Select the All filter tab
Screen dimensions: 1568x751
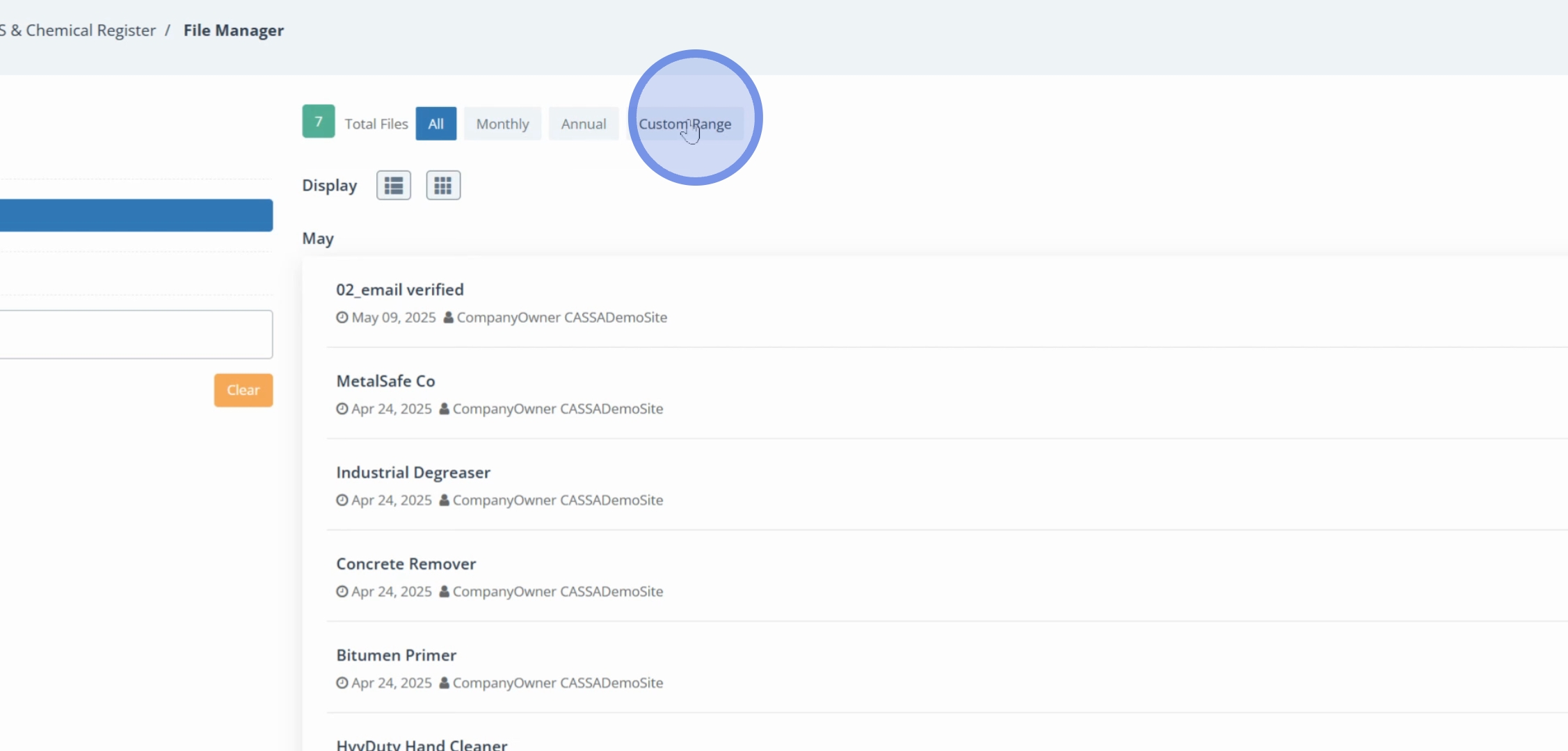coord(436,124)
